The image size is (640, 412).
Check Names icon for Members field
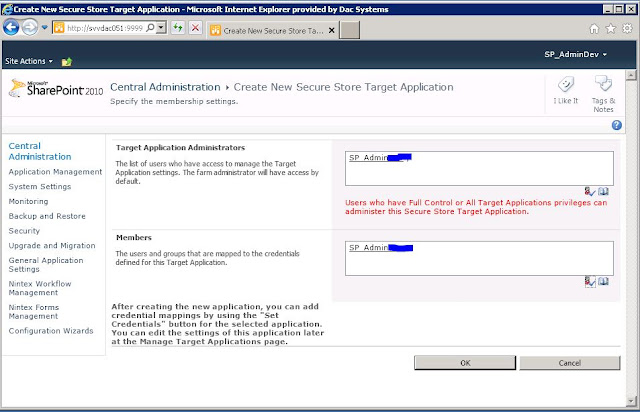590,281
